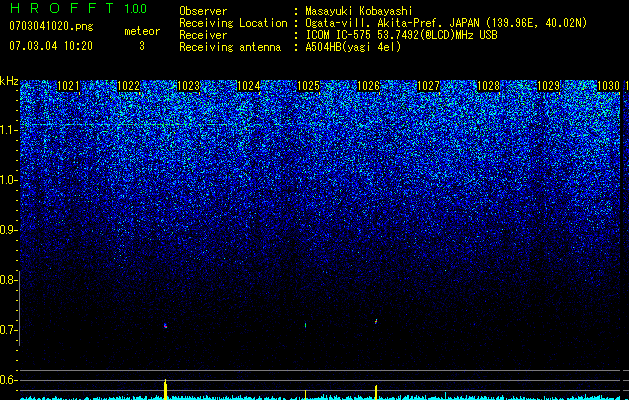Click the 0.9 kHz axis label
Viewport: 629px width, 400px height.
point(7,230)
